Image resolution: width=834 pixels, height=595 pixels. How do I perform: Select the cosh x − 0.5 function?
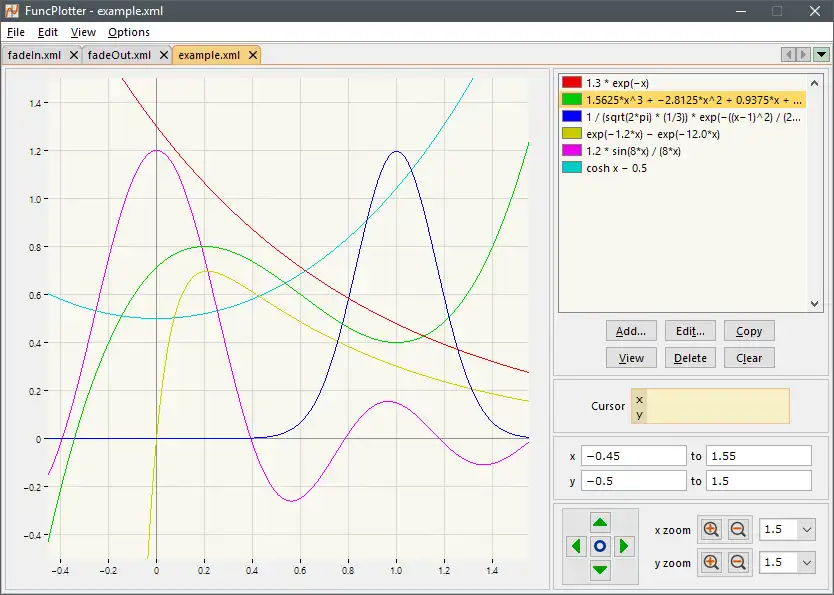tap(617, 168)
